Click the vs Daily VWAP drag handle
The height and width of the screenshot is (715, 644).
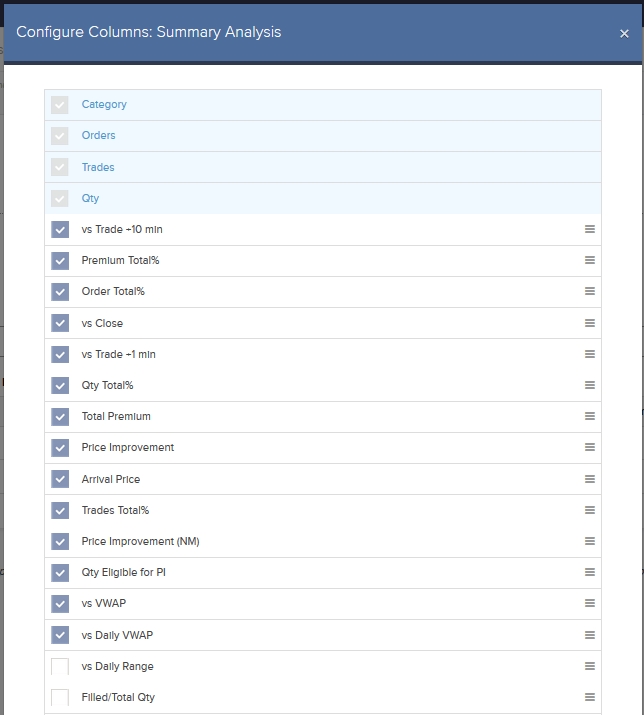pos(590,635)
